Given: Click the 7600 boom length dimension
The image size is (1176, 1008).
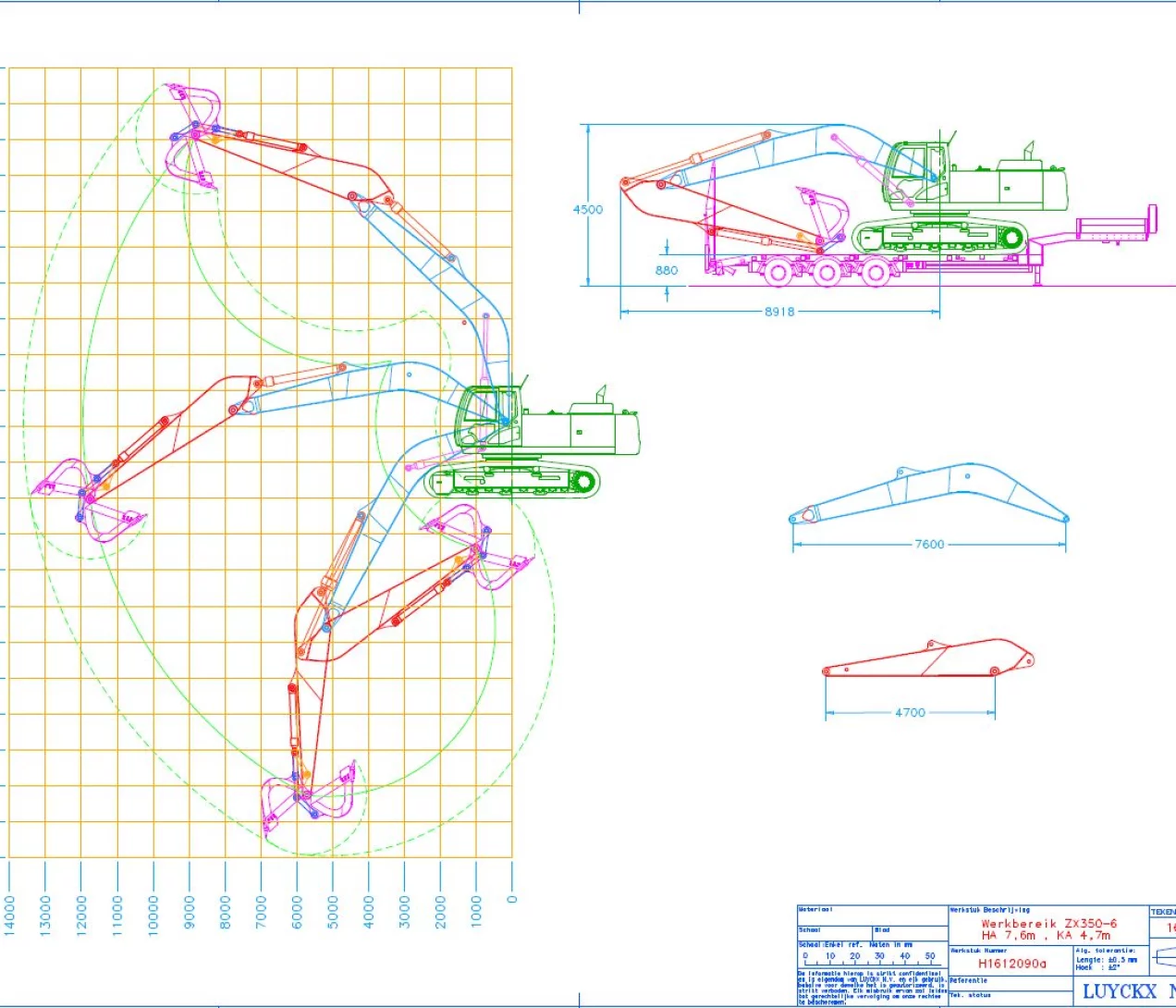Looking at the screenshot, I should point(929,544).
